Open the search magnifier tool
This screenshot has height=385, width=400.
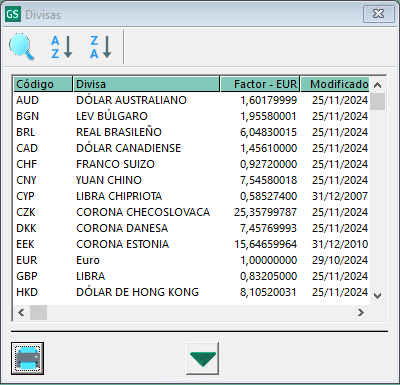[x=22, y=47]
